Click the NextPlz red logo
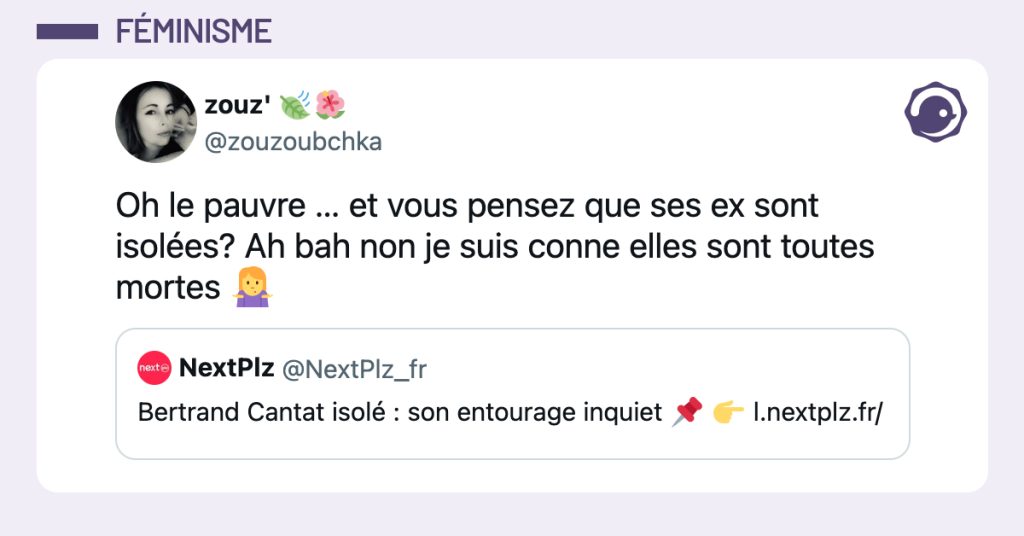Screen dimensions: 1024x536 [154, 368]
